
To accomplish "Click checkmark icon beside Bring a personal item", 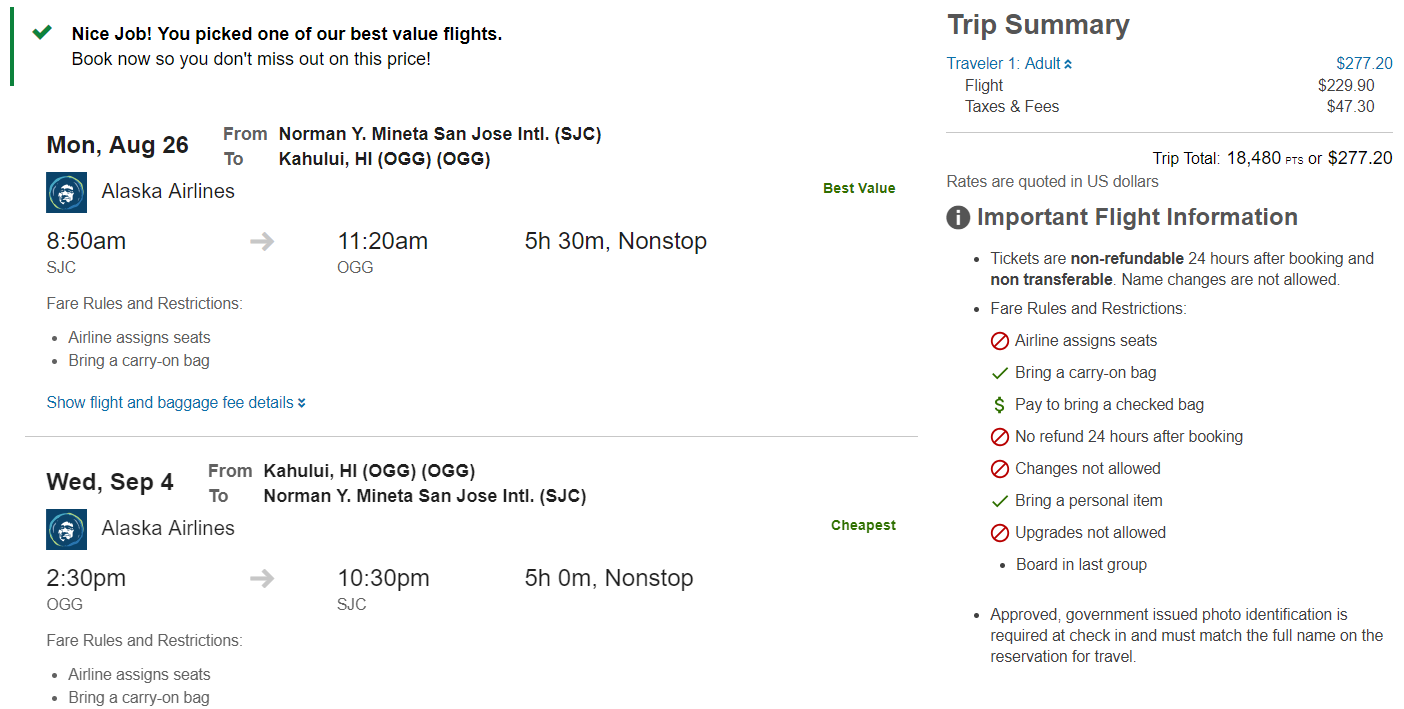I will (x=999, y=501).
